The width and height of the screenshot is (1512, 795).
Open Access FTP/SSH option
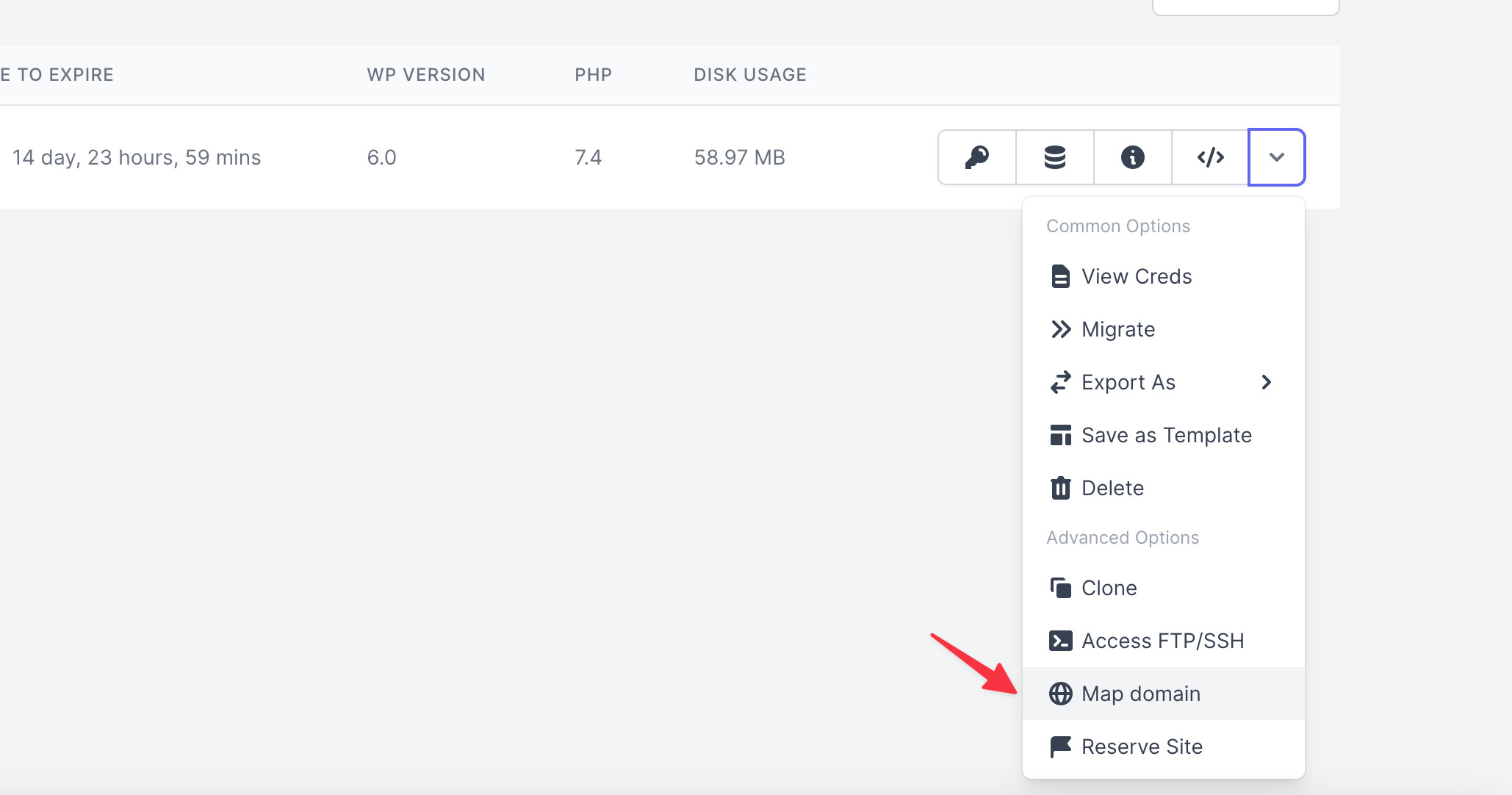1164,641
